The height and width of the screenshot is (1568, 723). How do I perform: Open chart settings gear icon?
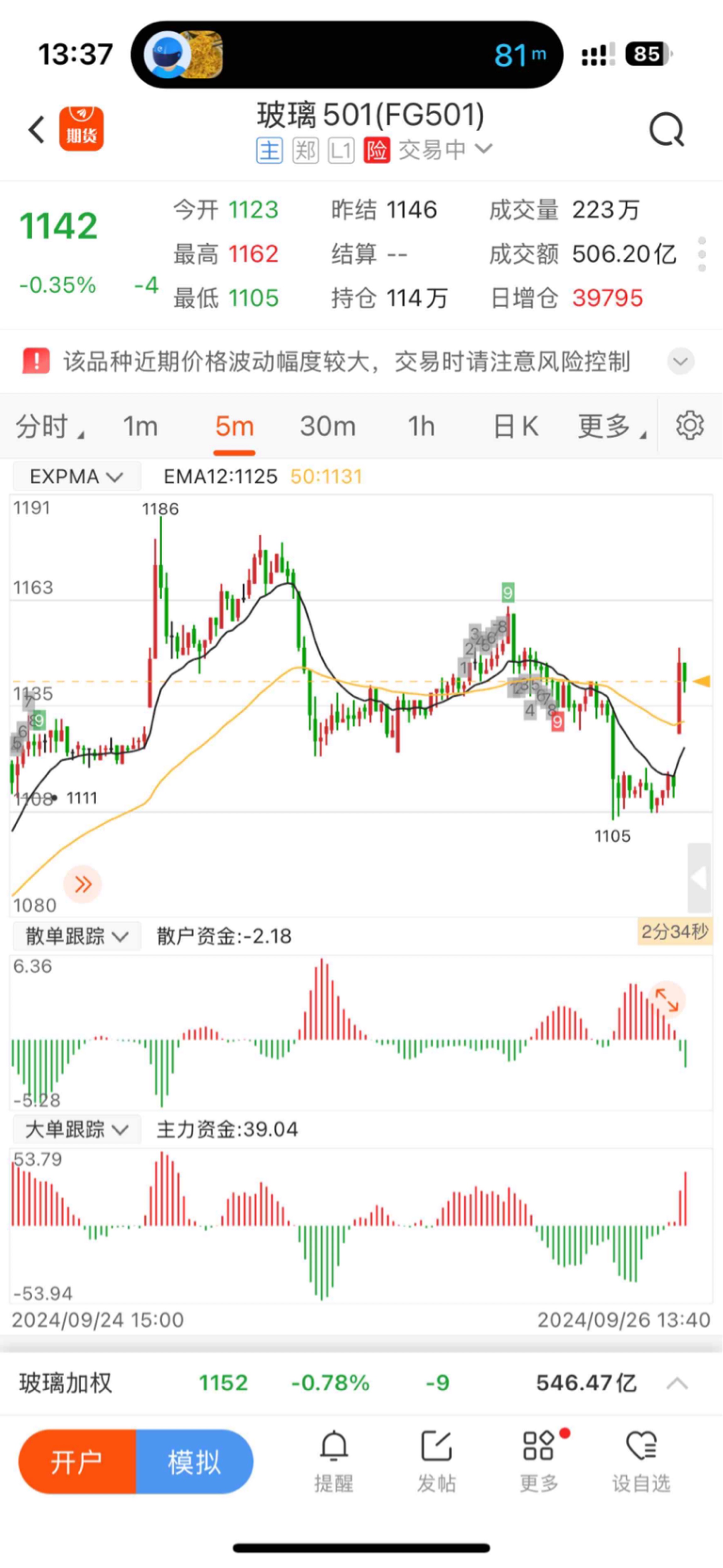click(689, 425)
